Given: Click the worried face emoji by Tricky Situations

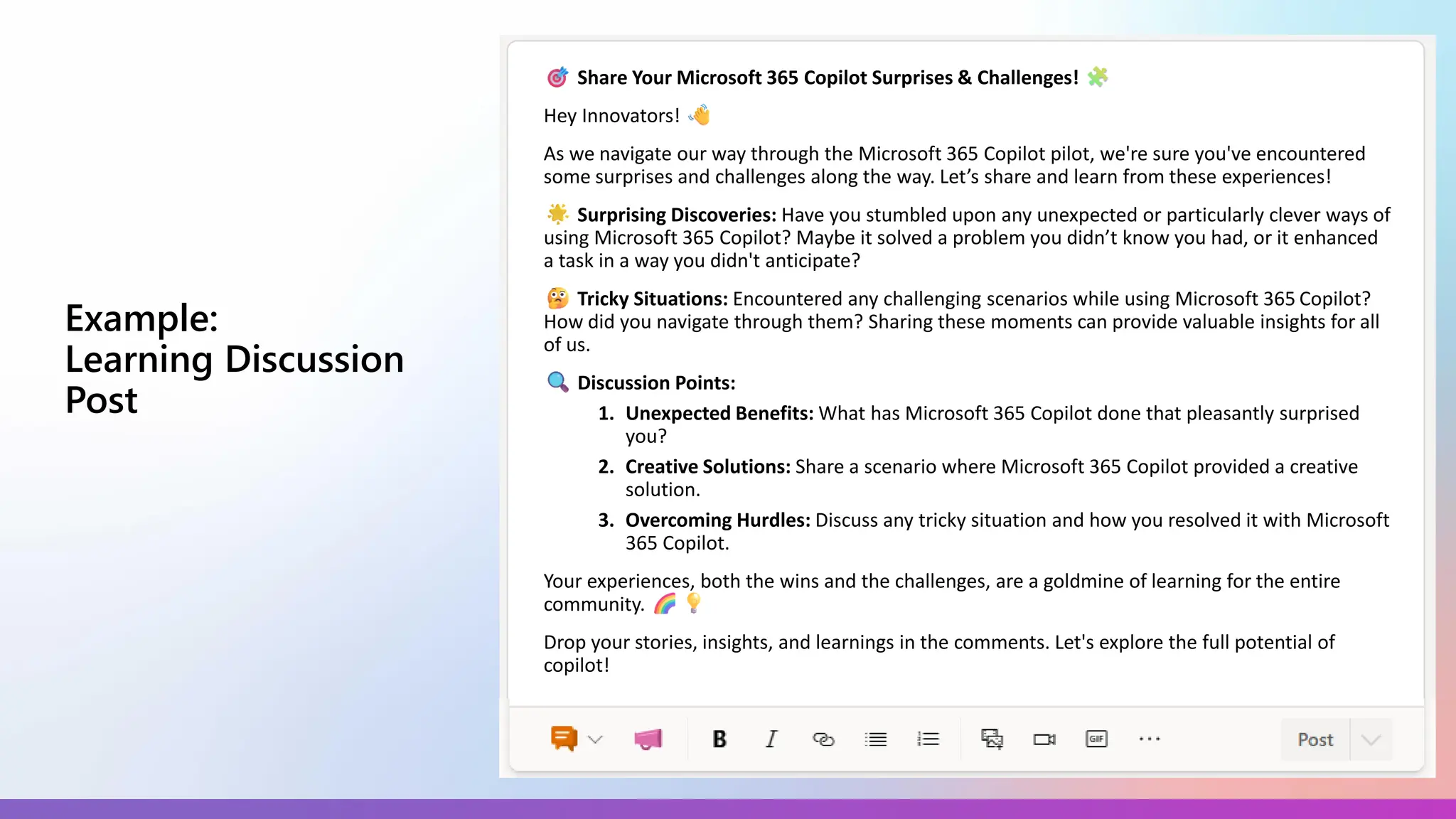Looking at the screenshot, I should pyautogui.click(x=557, y=298).
